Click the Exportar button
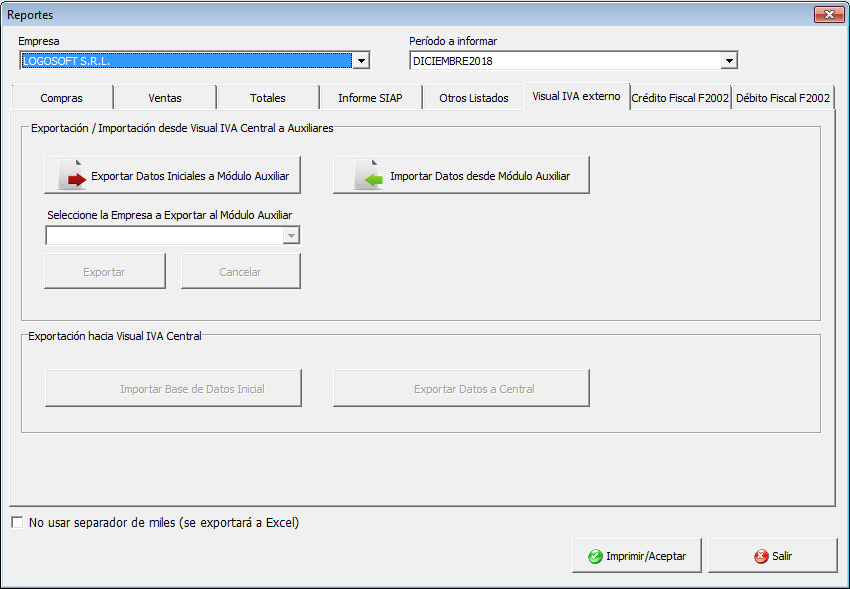850x589 pixels. (104, 272)
